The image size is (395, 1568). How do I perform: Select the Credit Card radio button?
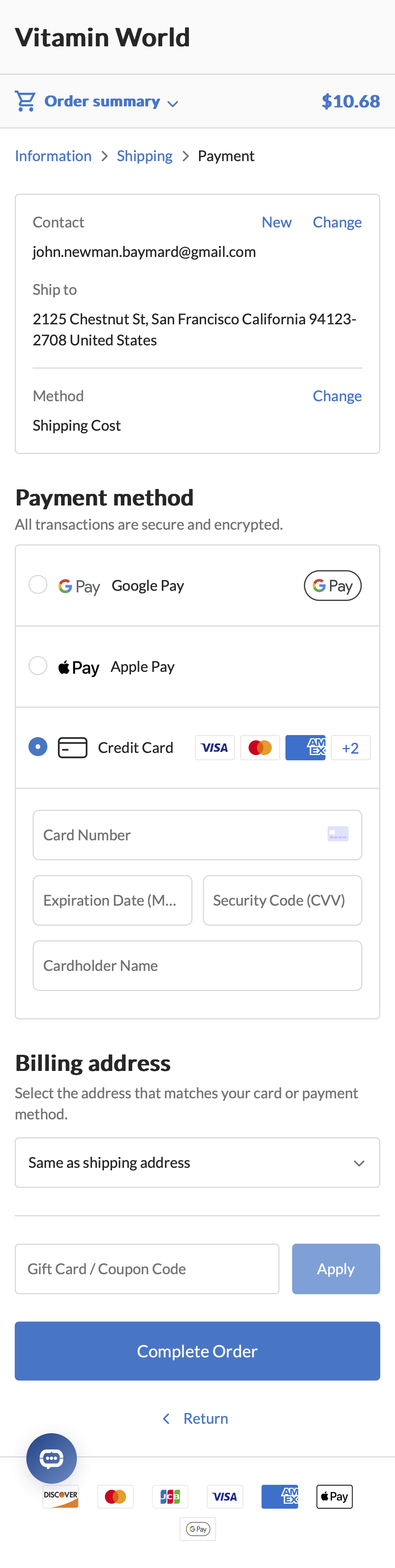pyautogui.click(x=38, y=747)
